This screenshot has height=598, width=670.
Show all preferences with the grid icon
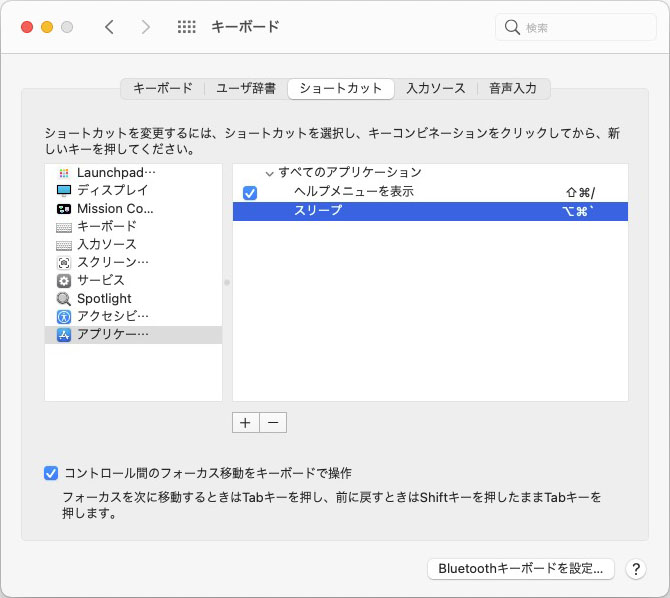pyautogui.click(x=186, y=27)
